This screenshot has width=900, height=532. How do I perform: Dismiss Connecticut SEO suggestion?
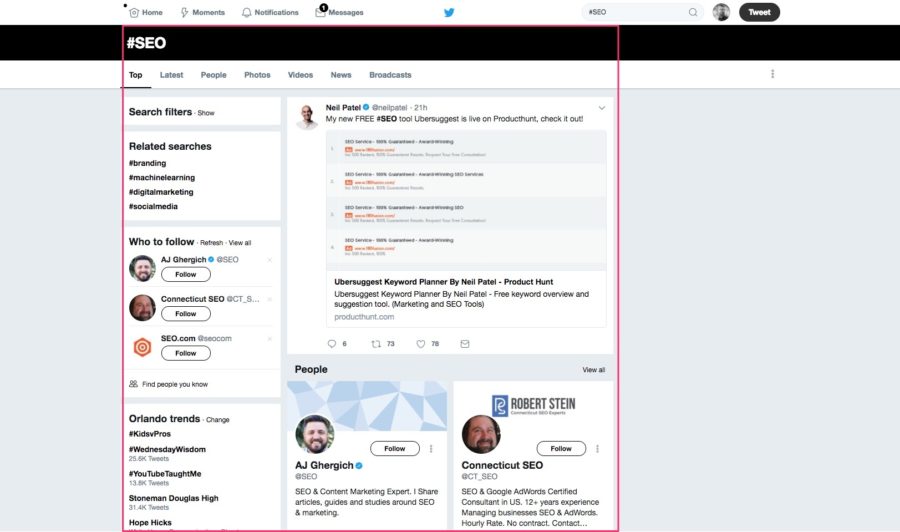pos(270,299)
